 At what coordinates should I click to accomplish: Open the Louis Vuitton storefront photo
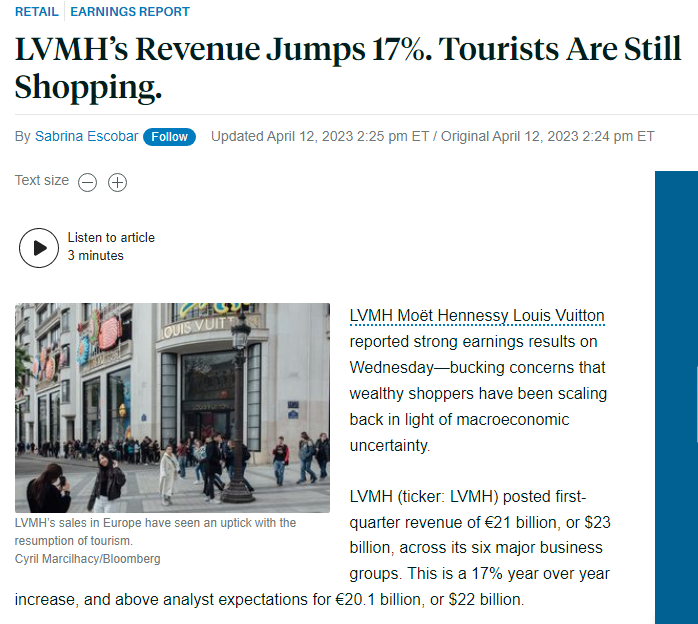tap(172, 408)
